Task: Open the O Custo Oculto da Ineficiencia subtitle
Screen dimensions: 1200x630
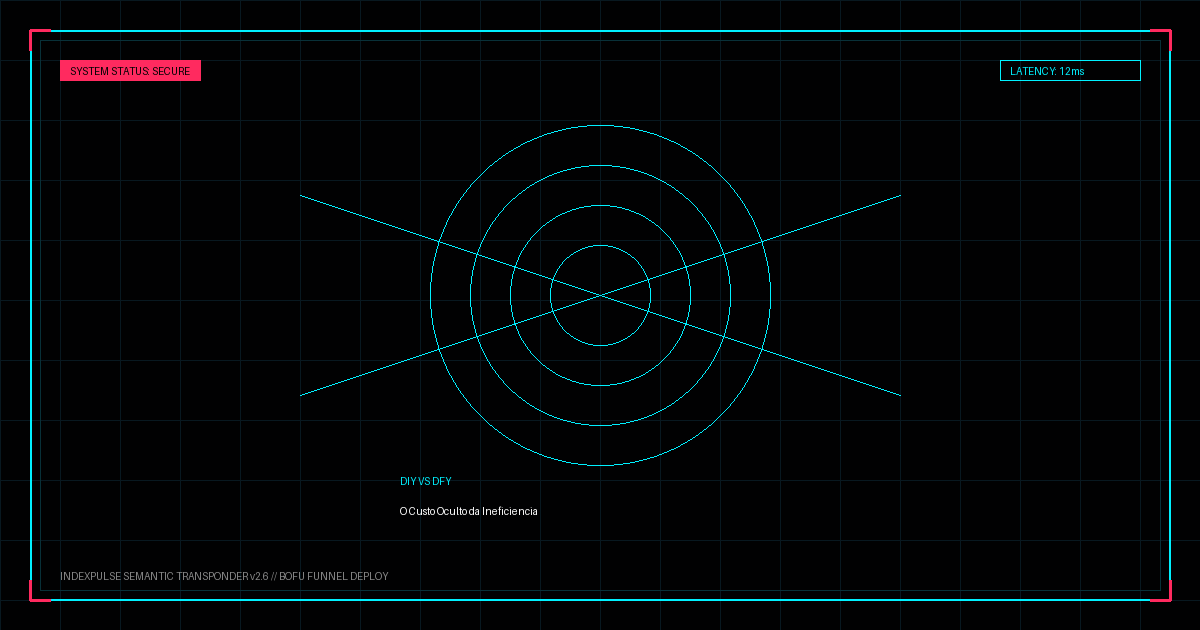Action: point(469,511)
